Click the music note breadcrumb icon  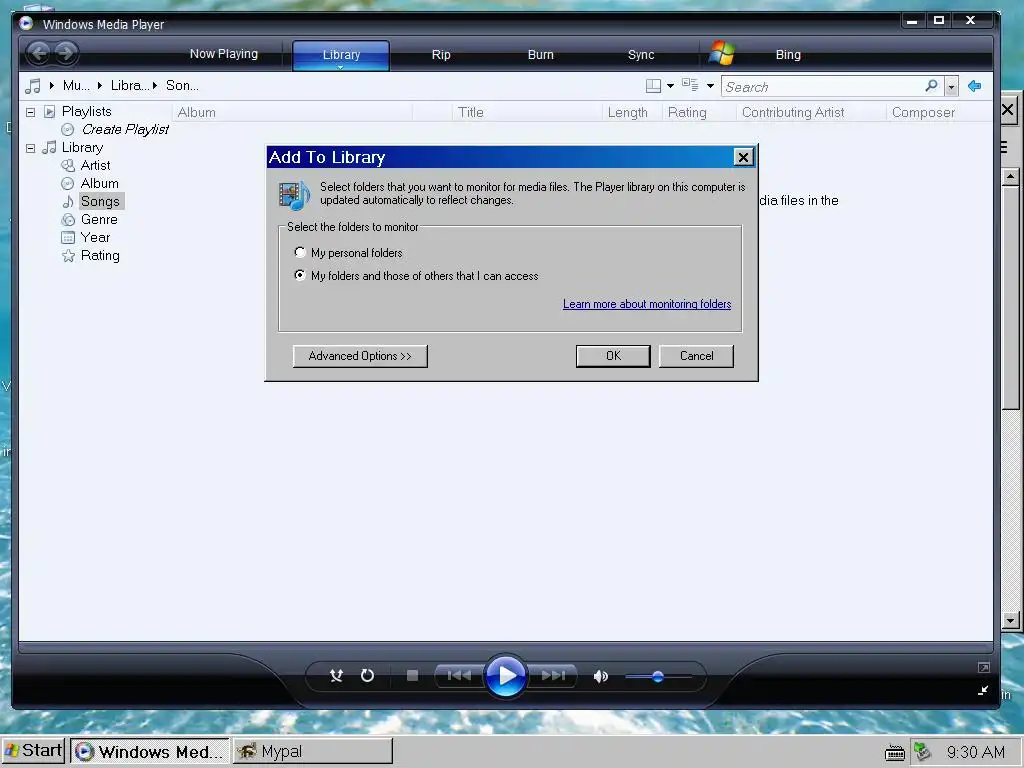point(33,86)
